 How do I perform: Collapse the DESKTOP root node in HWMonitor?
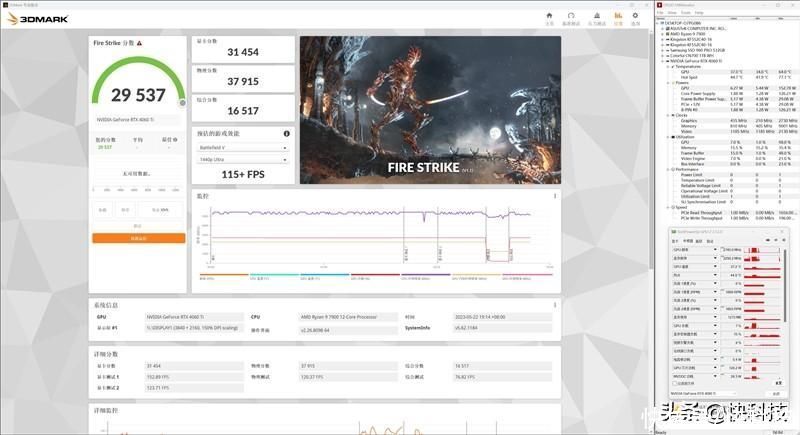point(657,23)
